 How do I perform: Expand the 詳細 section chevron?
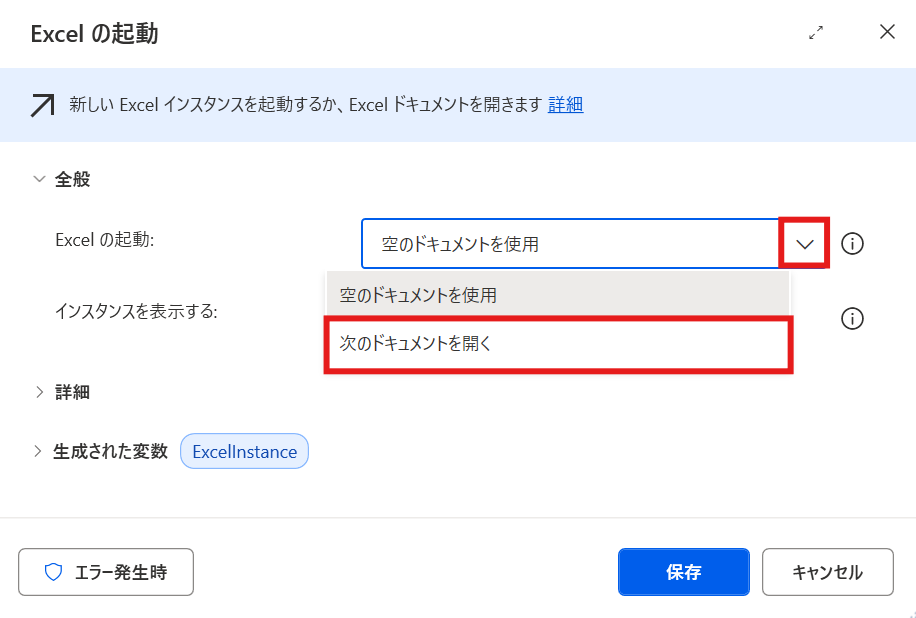39,392
